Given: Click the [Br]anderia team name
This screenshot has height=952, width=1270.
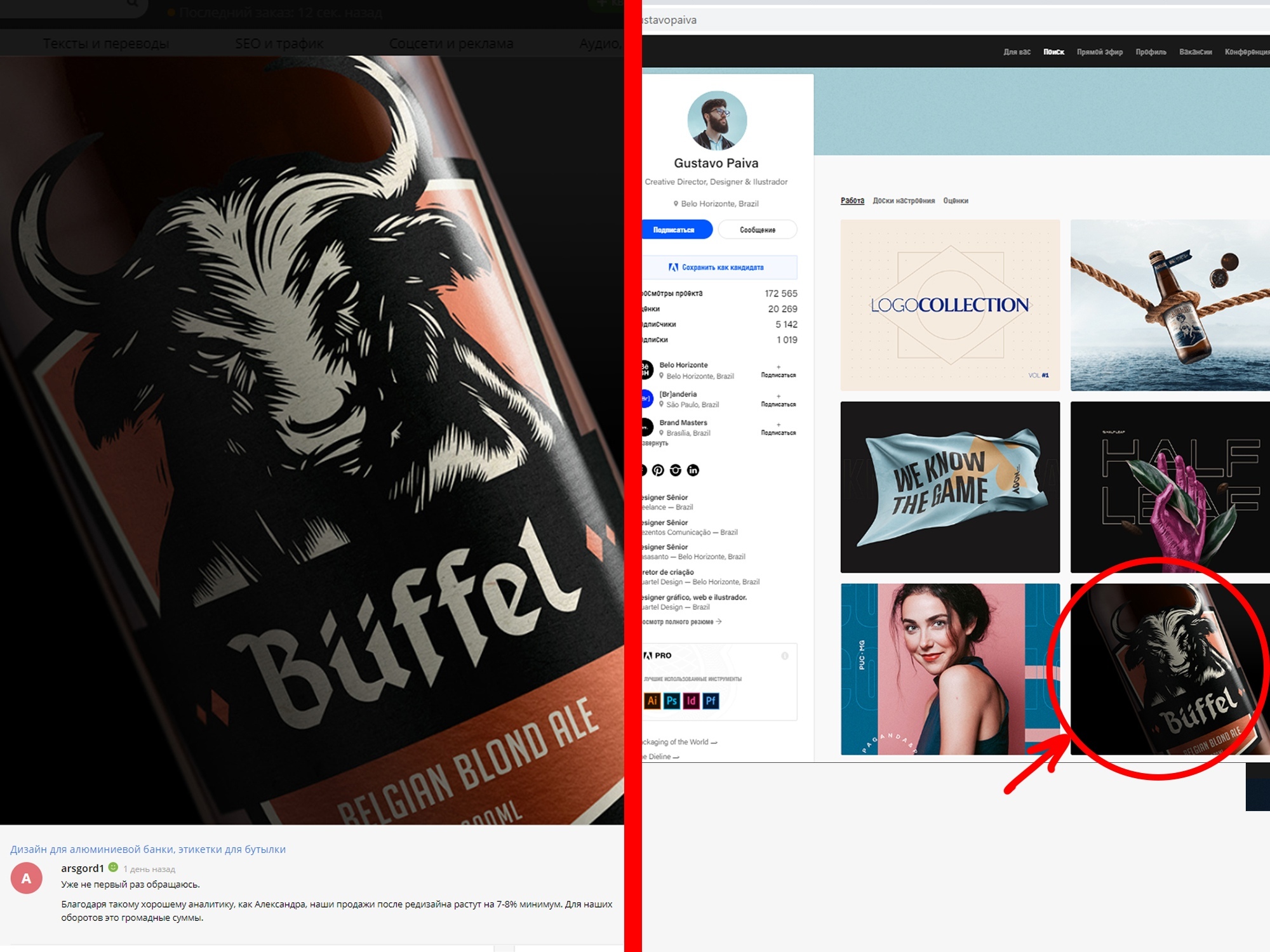Looking at the screenshot, I should tap(678, 394).
